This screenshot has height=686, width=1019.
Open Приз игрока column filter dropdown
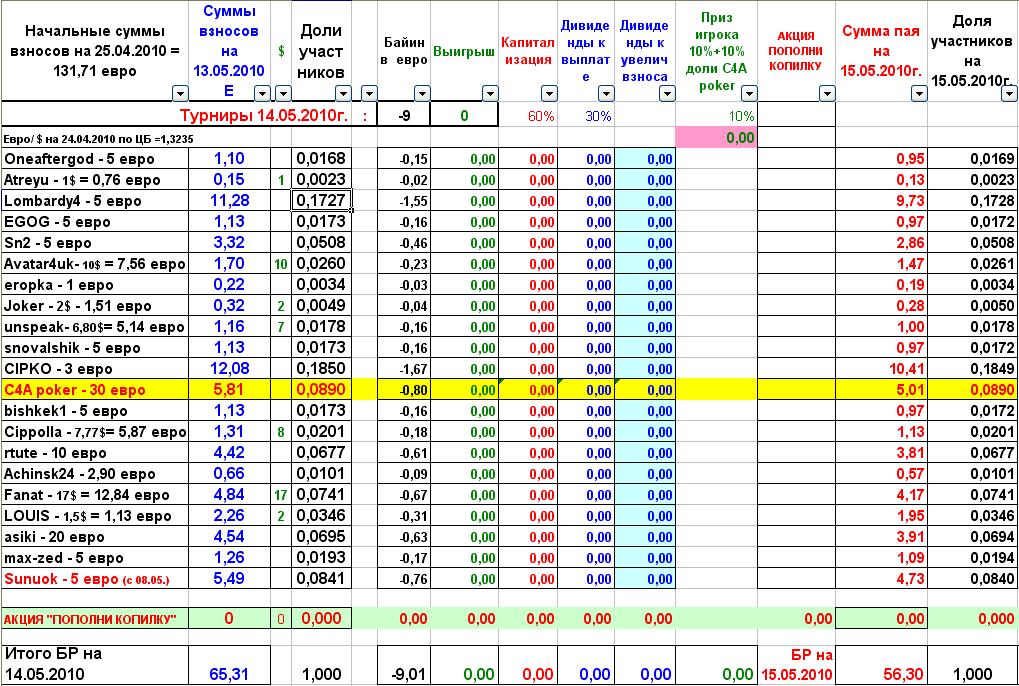point(749,94)
